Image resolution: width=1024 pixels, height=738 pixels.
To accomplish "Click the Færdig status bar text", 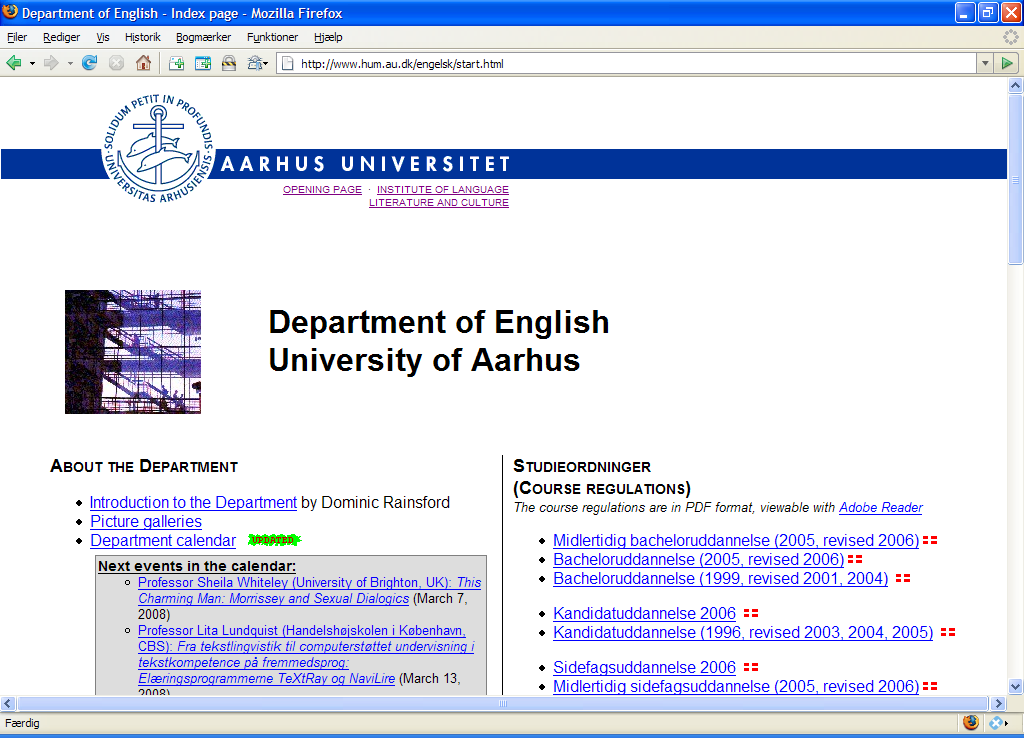I will click(22, 723).
